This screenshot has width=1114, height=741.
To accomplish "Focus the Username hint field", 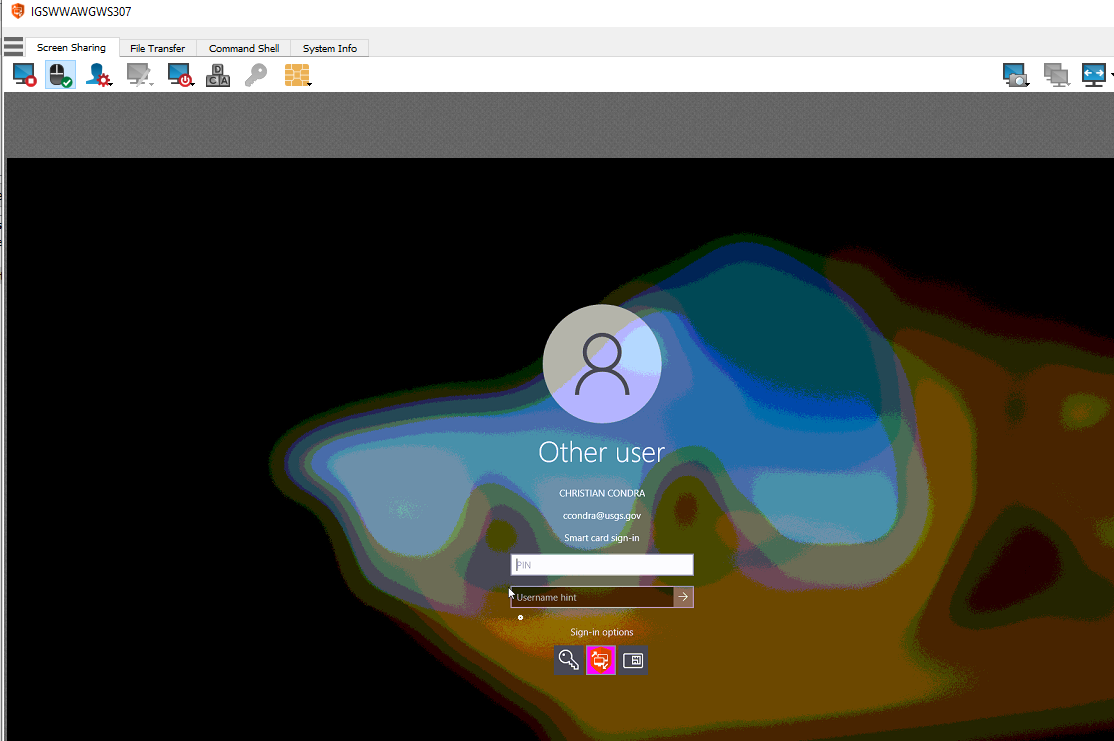I will pos(592,597).
